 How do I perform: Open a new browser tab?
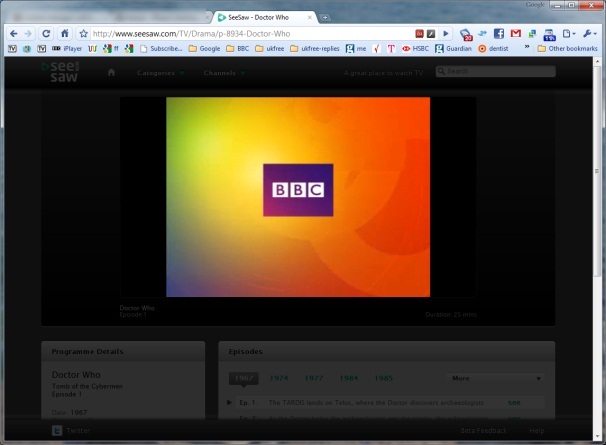tap(325, 17)
